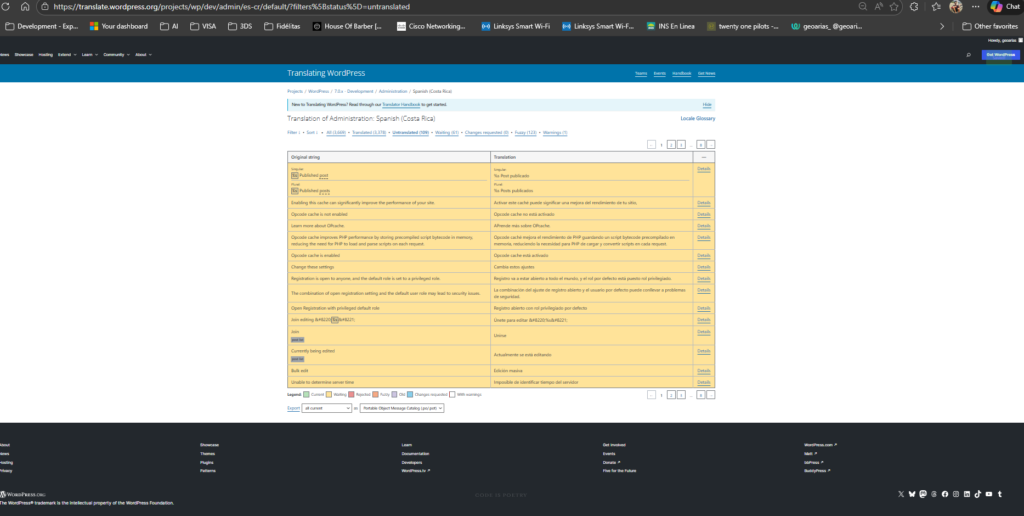
Task: Hide the new translator notice
Action: pyautogui.click(x=706, y=104)
